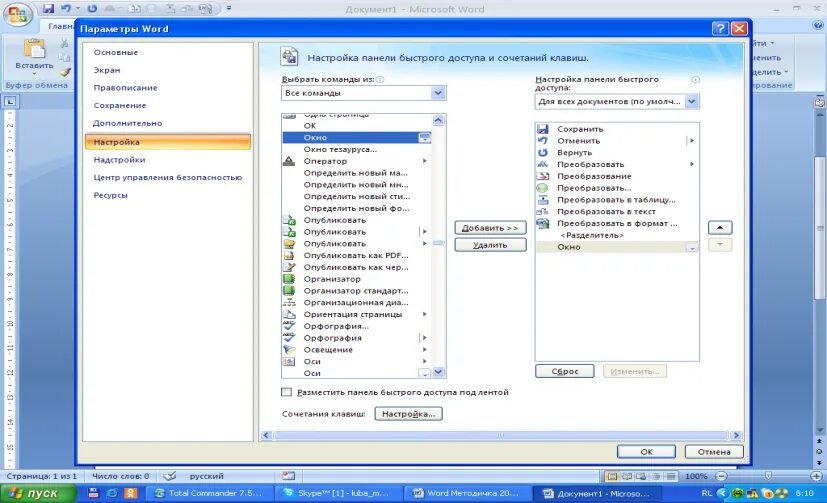Screen dimensions: 827x503
Task: Expand arrow beside Ориентация страницы
Action: pos(425,314)
